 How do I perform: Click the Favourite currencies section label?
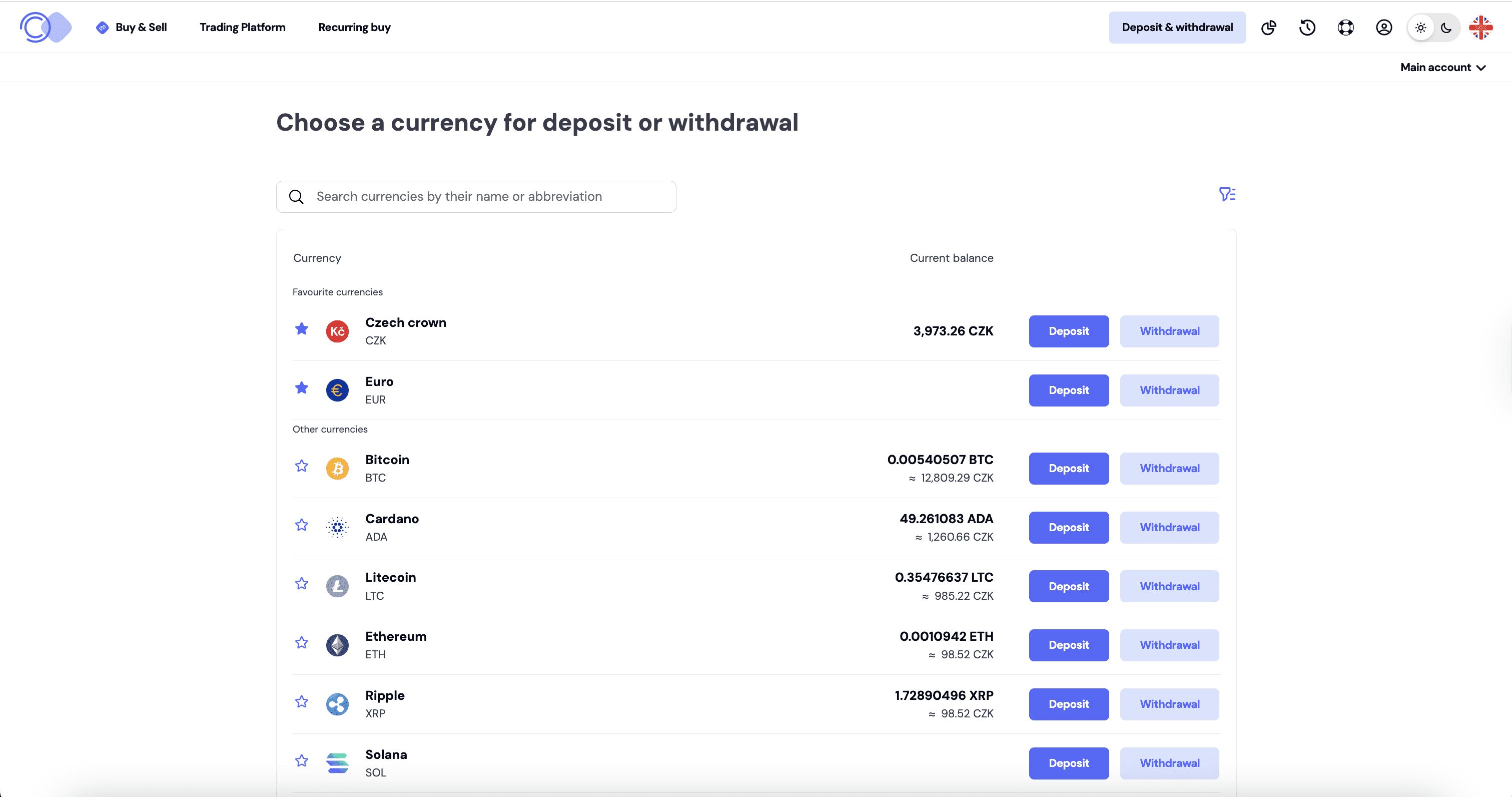coord(338,292)
